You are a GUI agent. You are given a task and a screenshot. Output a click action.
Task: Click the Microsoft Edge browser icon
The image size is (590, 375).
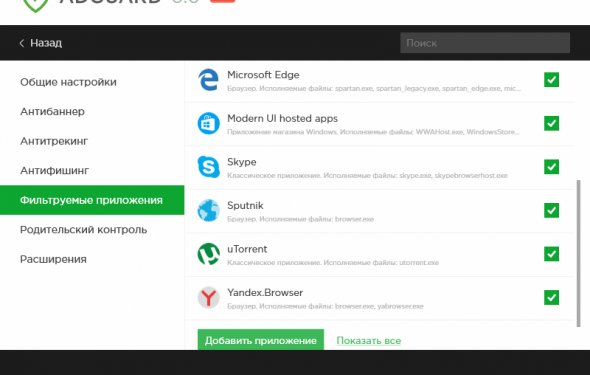click(208, 80)
